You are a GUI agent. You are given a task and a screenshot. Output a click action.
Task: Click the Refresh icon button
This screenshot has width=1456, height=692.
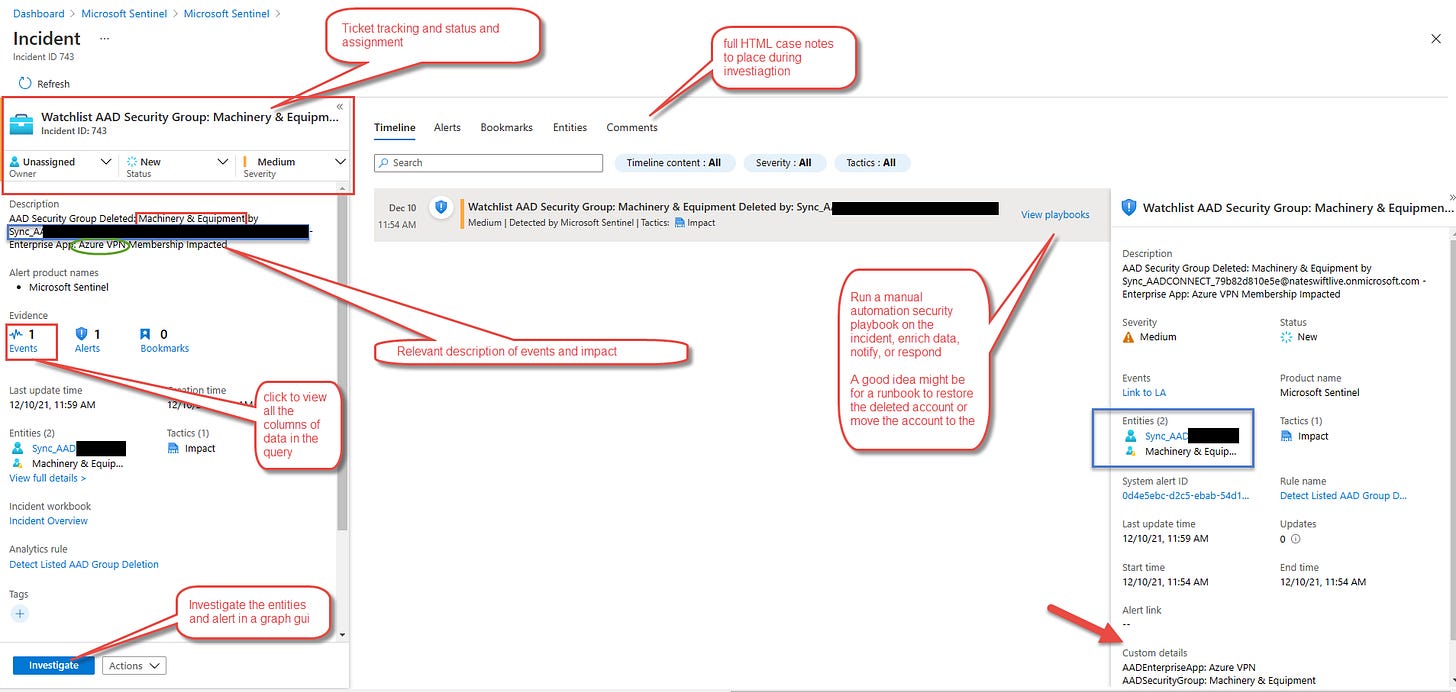click(25, 84)
